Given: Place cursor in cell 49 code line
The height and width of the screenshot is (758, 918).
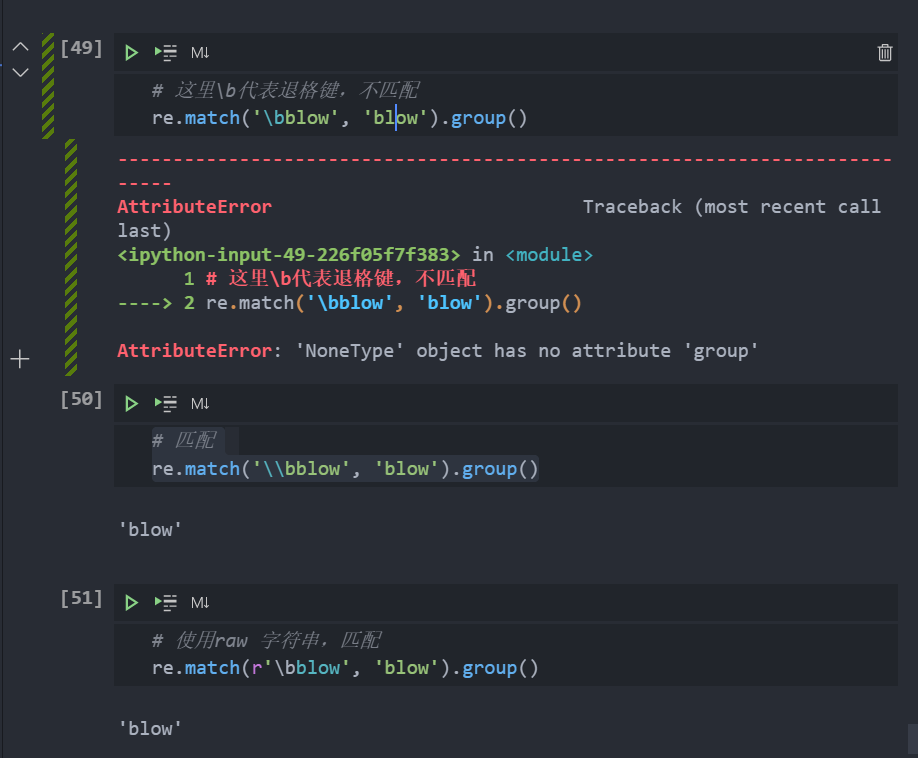Looking at the screenshot, I should [x=340, y=118].
